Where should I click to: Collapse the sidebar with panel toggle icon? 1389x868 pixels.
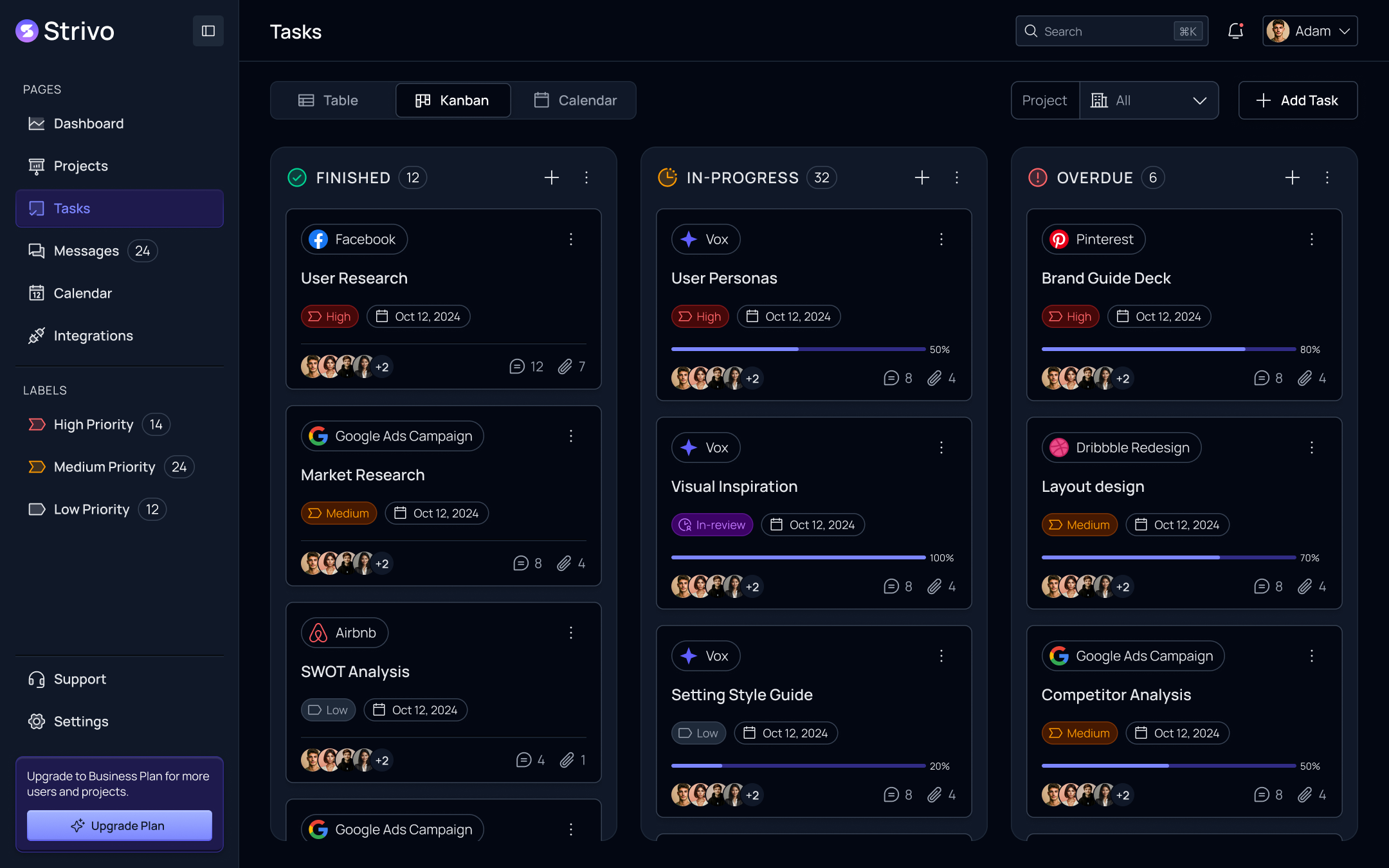pos(208,31)
